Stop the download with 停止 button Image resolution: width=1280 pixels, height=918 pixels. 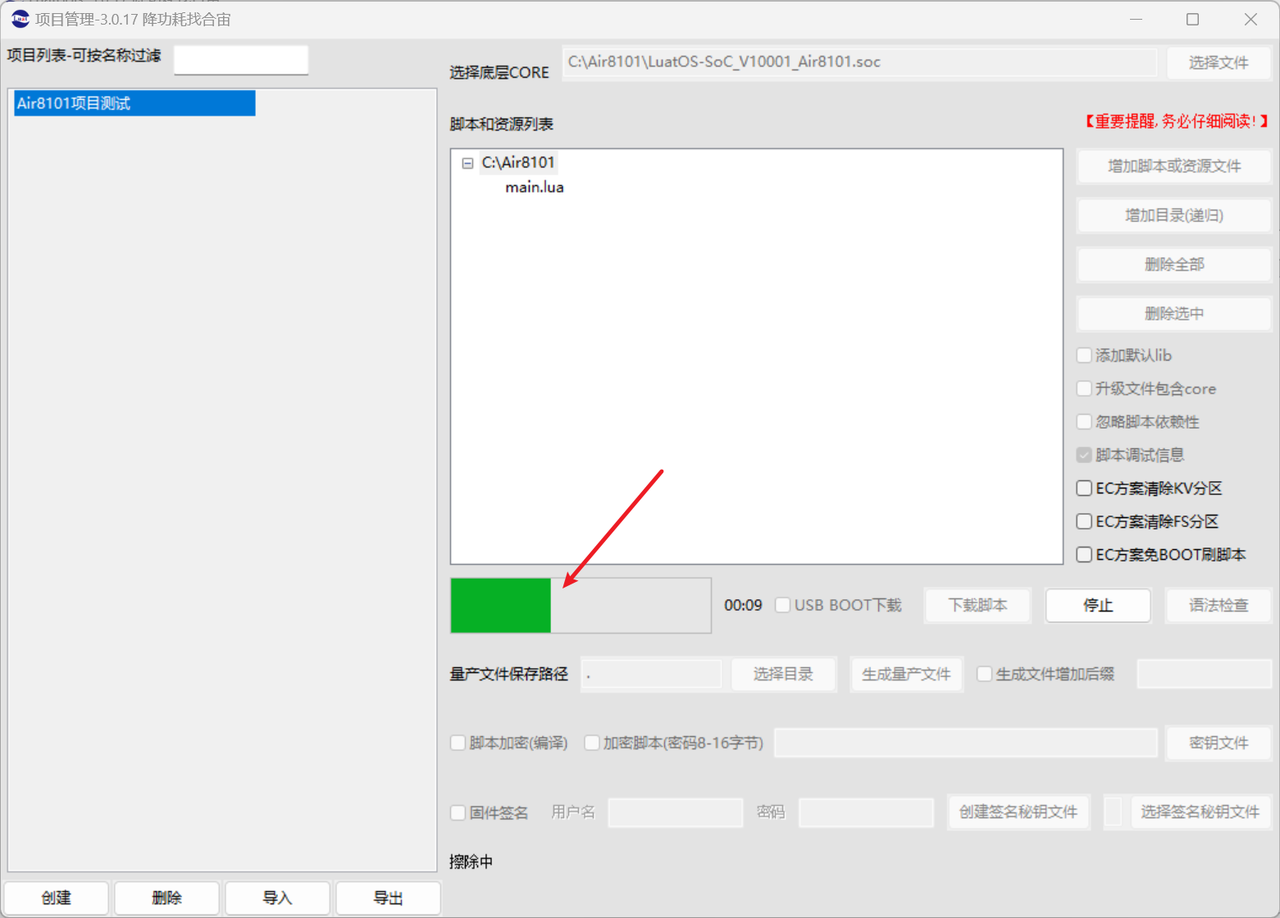point(1098,605)
